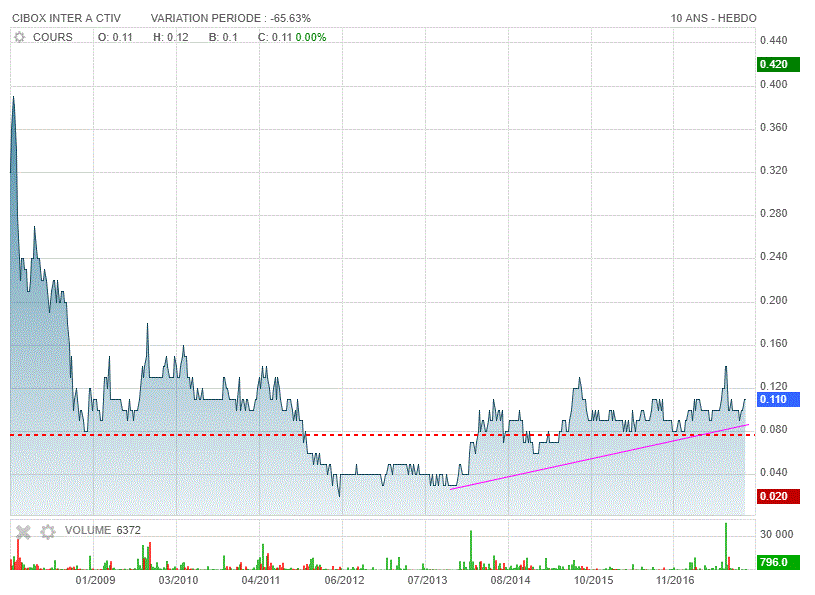The width and height of the screenshot is (815, 595).
Task: Click the high value 'H: 0.12'
Action: coord(170,37)
